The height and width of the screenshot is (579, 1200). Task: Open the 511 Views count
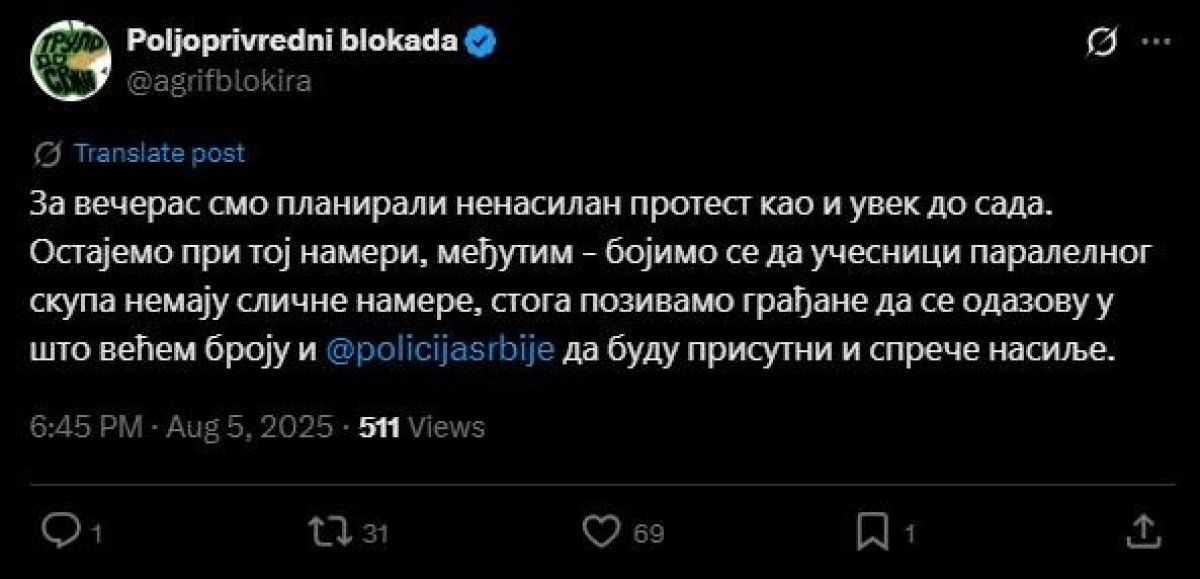click(421, 428)
